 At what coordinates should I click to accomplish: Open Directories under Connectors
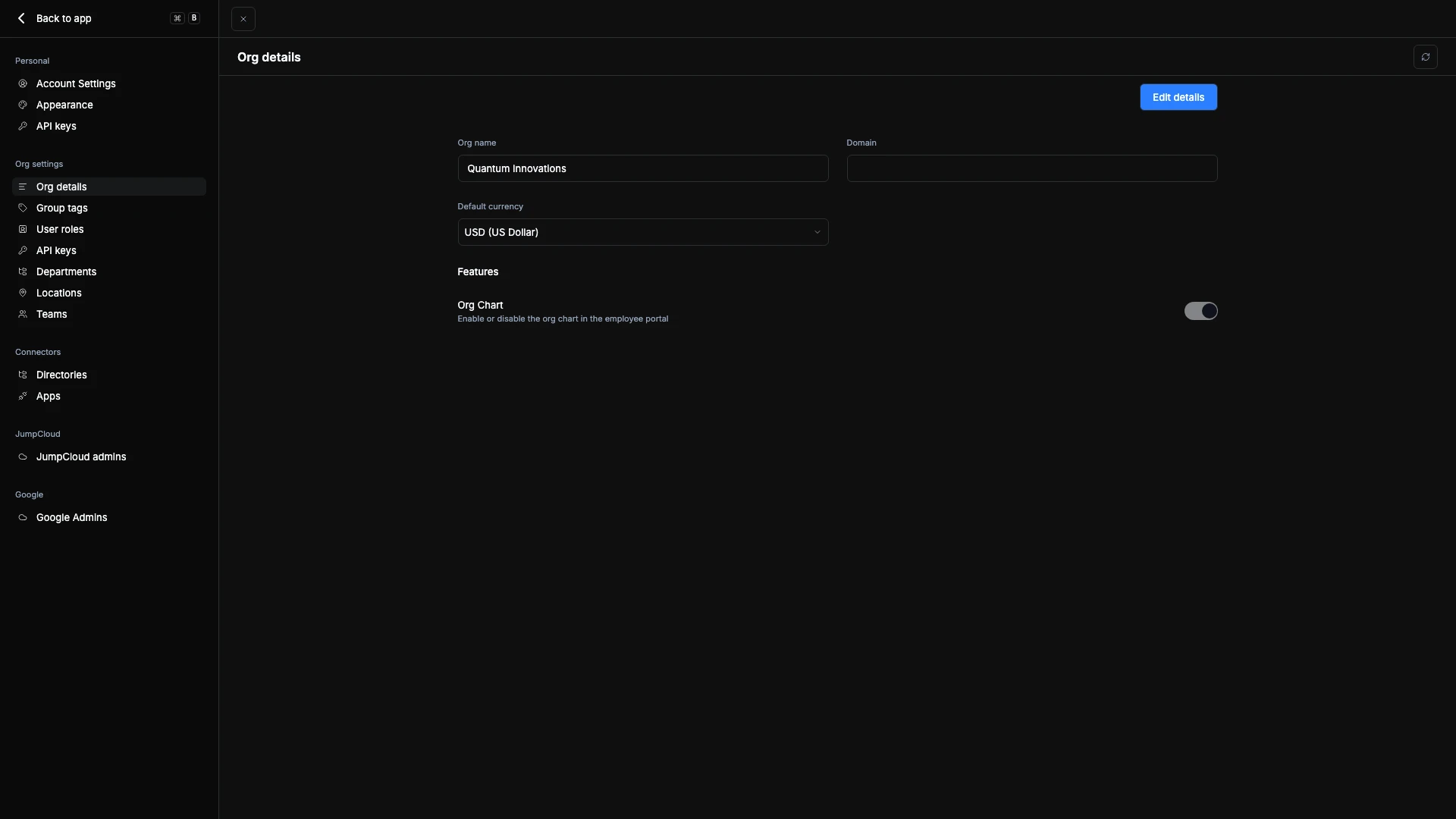[x=61, y=375]
